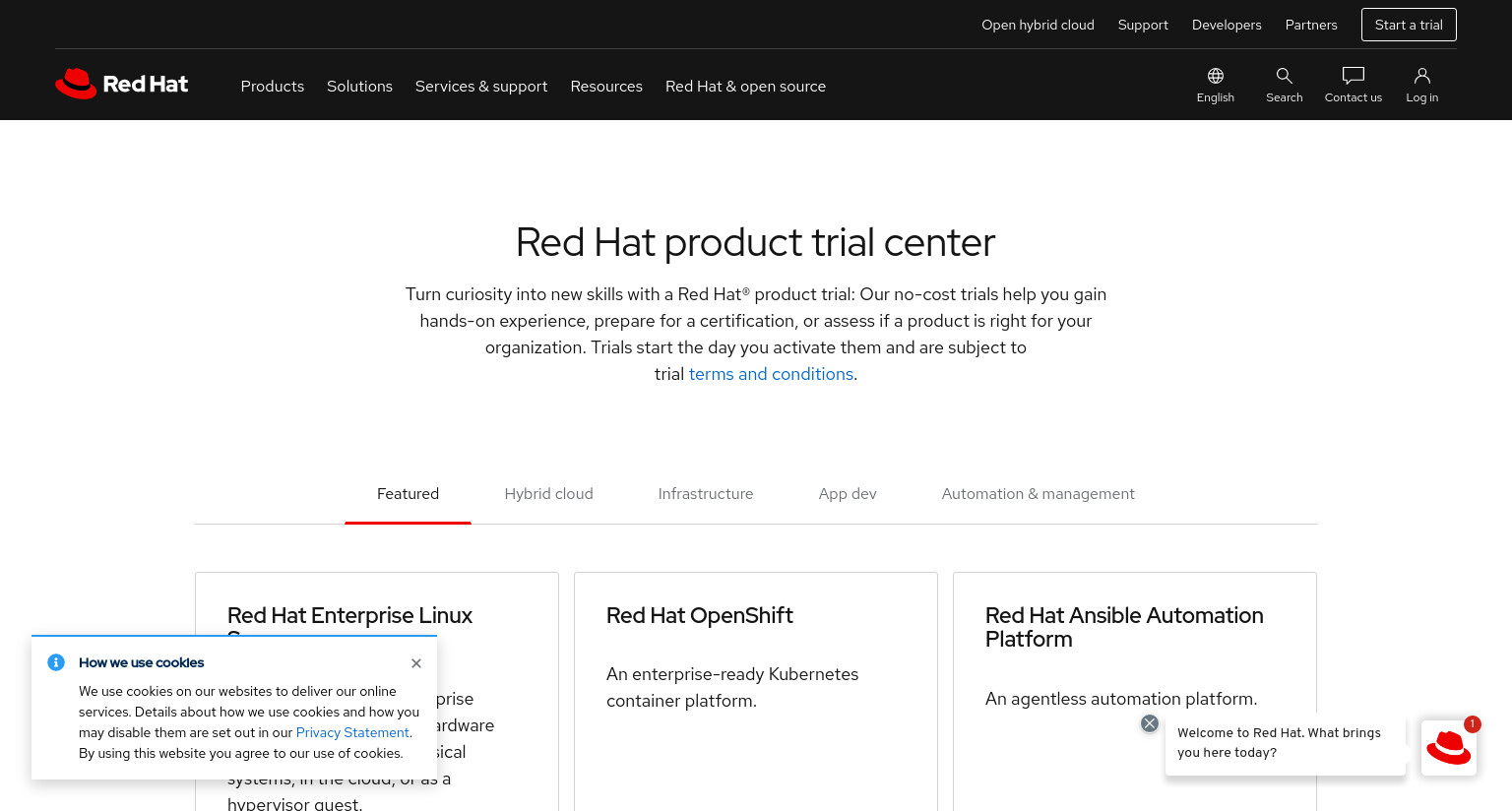Click the Red Hat OpenShift card title
This screenshot has height=811, width=1512.
(700, 615)
